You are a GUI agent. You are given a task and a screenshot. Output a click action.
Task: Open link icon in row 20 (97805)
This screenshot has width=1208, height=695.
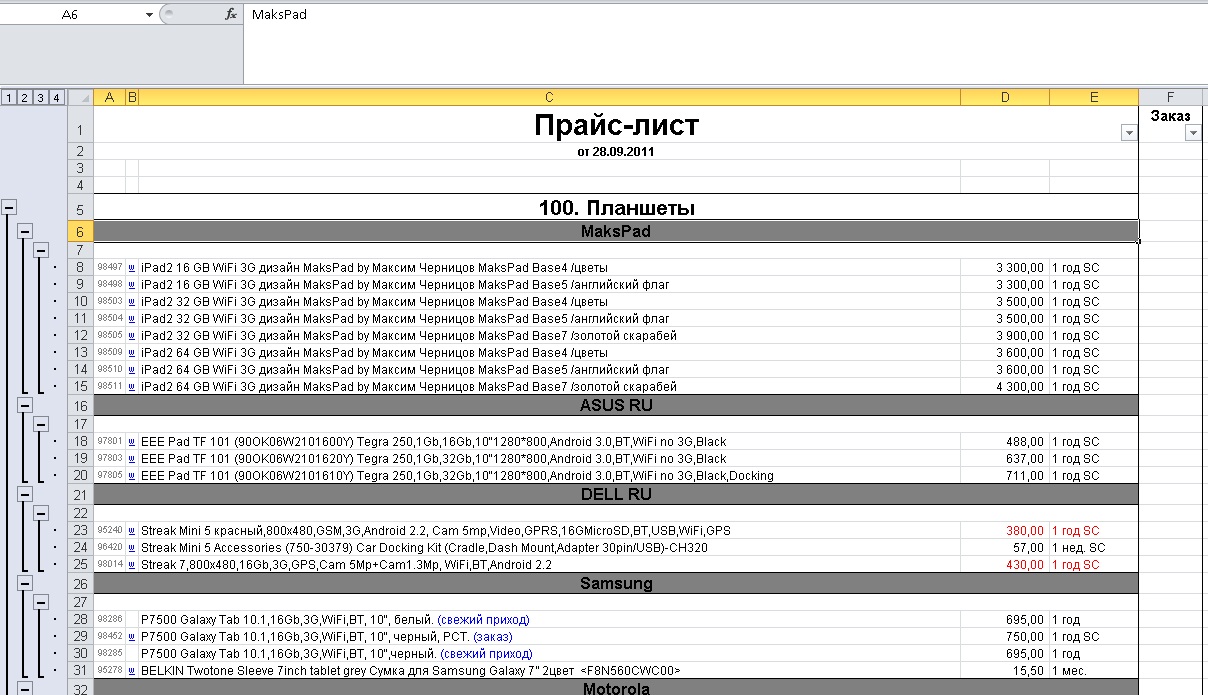(132, 476)
